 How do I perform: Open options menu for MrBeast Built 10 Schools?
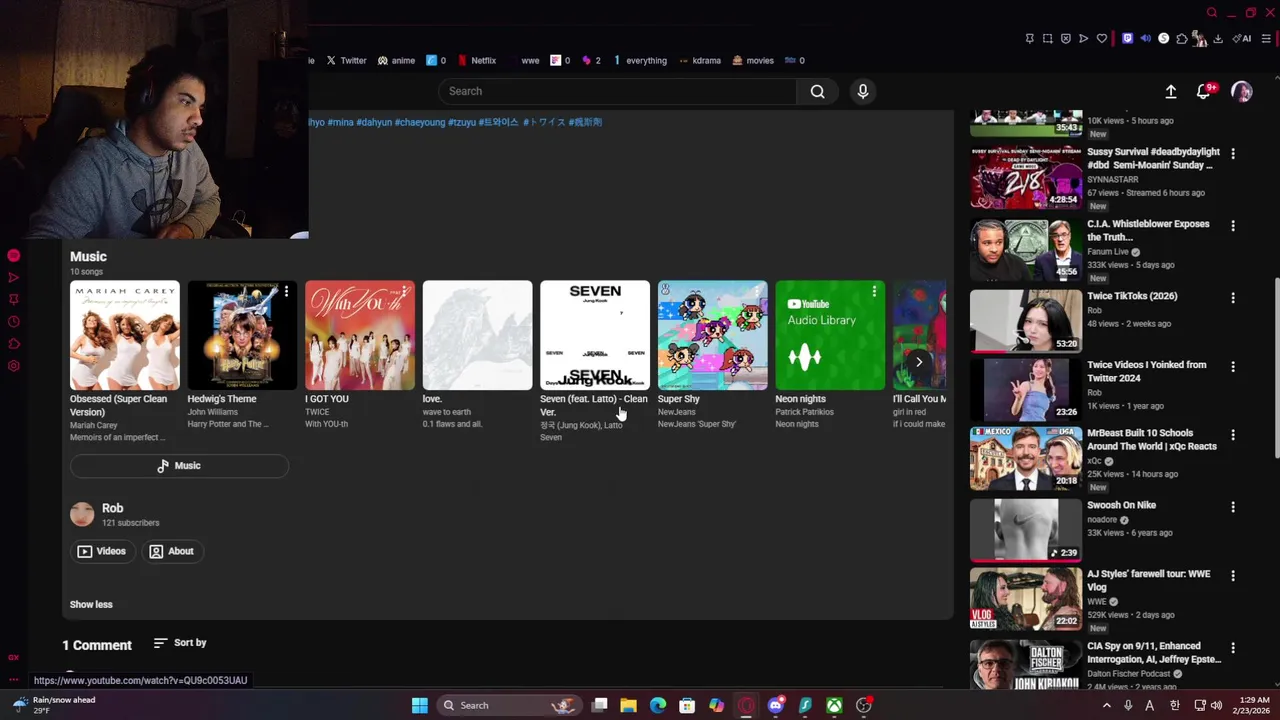[1233, 436]
